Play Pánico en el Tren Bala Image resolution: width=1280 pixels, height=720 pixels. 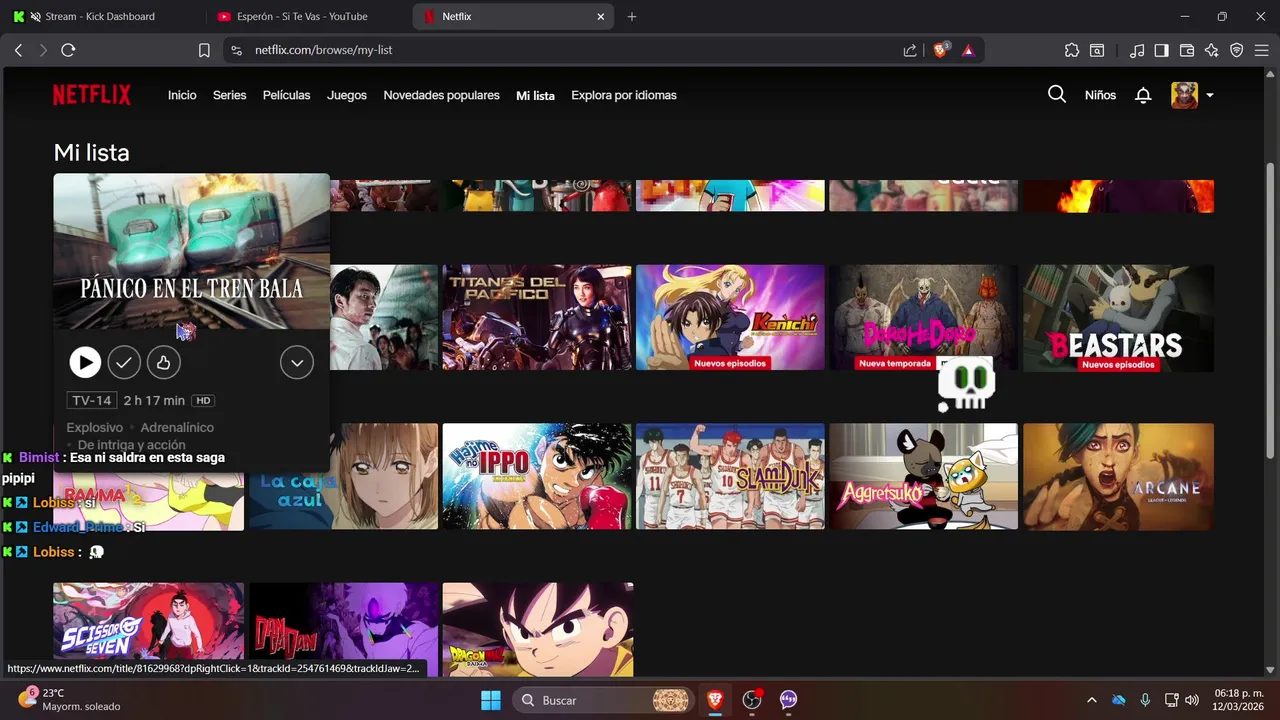coord(85,362)
